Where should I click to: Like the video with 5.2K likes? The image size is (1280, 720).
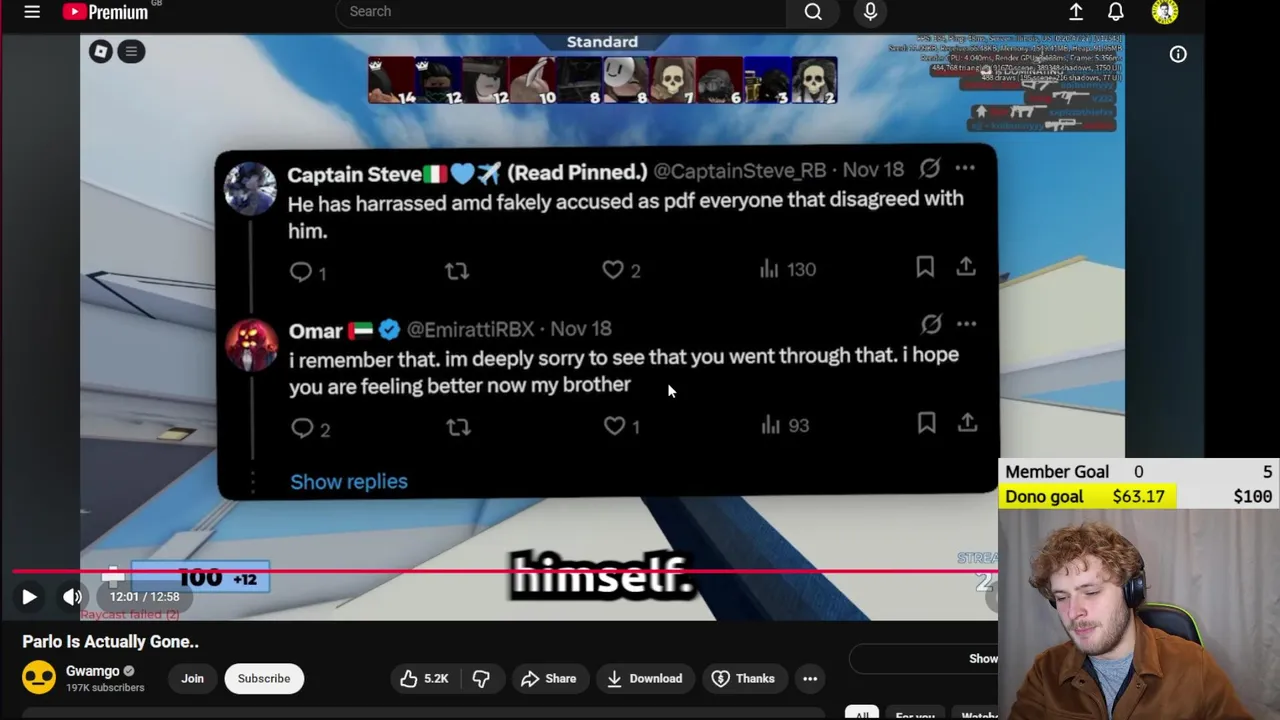(424, 679)
